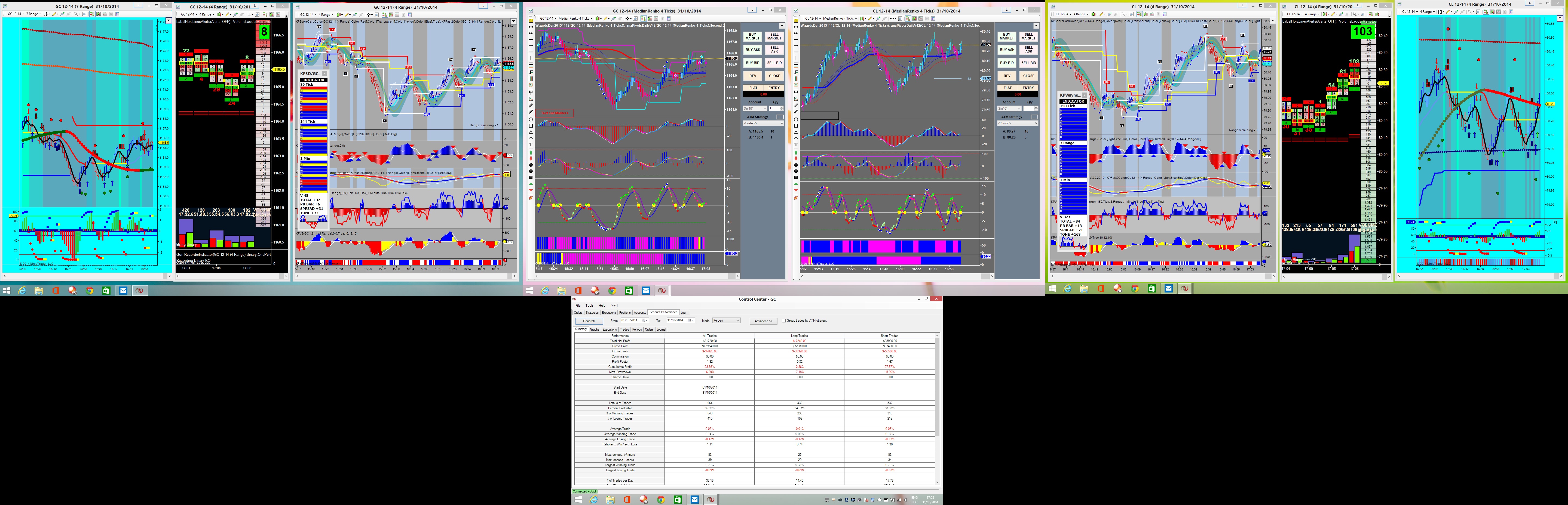Select the Rectangle drawing tool in GC MedianRenko chart
The height and width of the screenshot is (505, 1568).
pos(531,126)
